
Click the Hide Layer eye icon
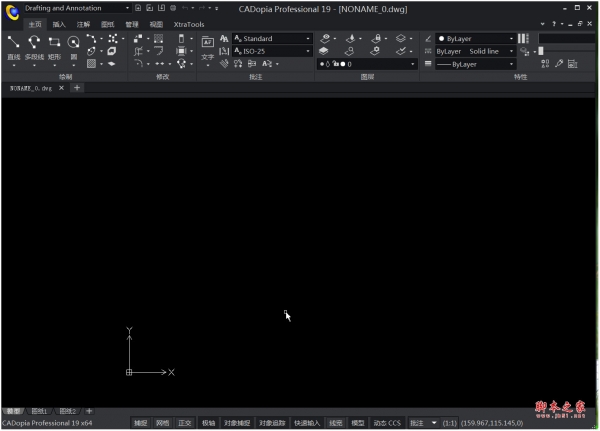(325, 38)
